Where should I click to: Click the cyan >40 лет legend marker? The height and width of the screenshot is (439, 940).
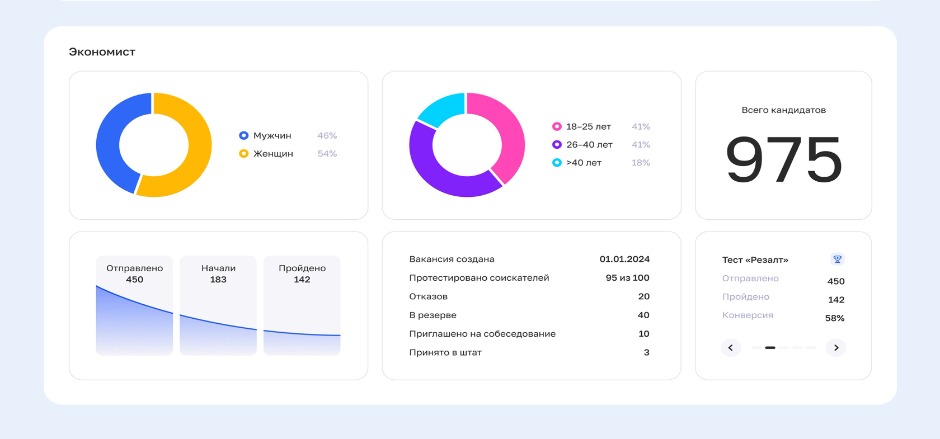[x=557, y=162]
